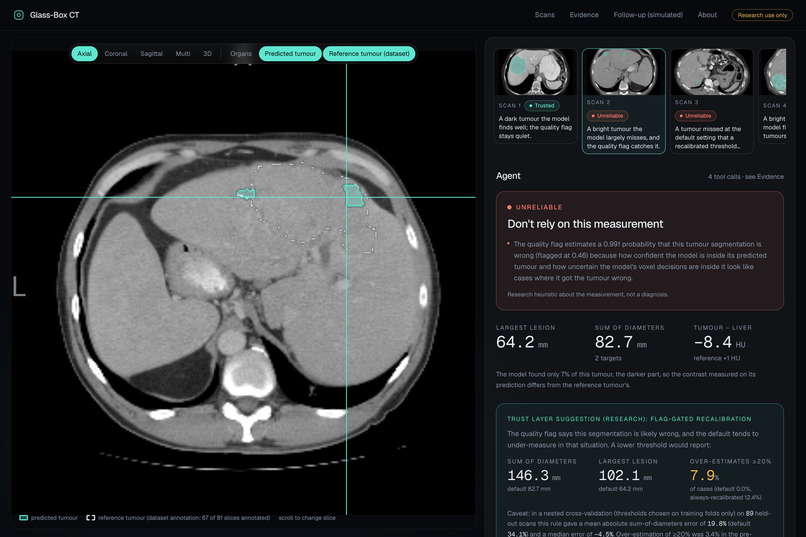Click the 'scroll to change slice' hint
This screenshot has width=806, height=537.
(x=307, y=517)
